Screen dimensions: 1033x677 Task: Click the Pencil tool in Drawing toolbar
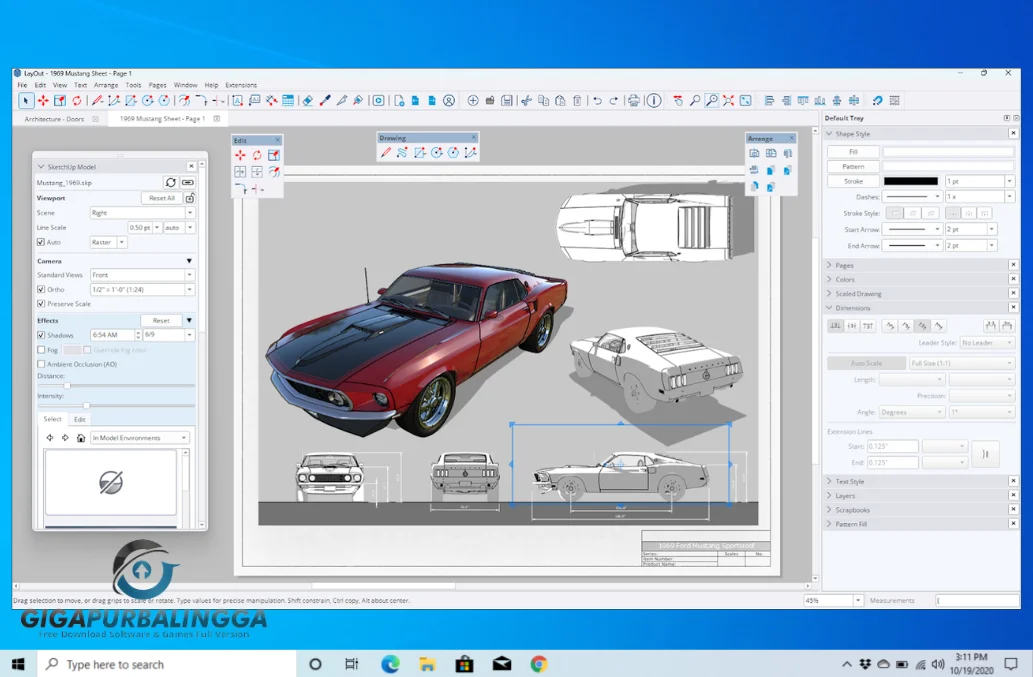tap(386, 153)
